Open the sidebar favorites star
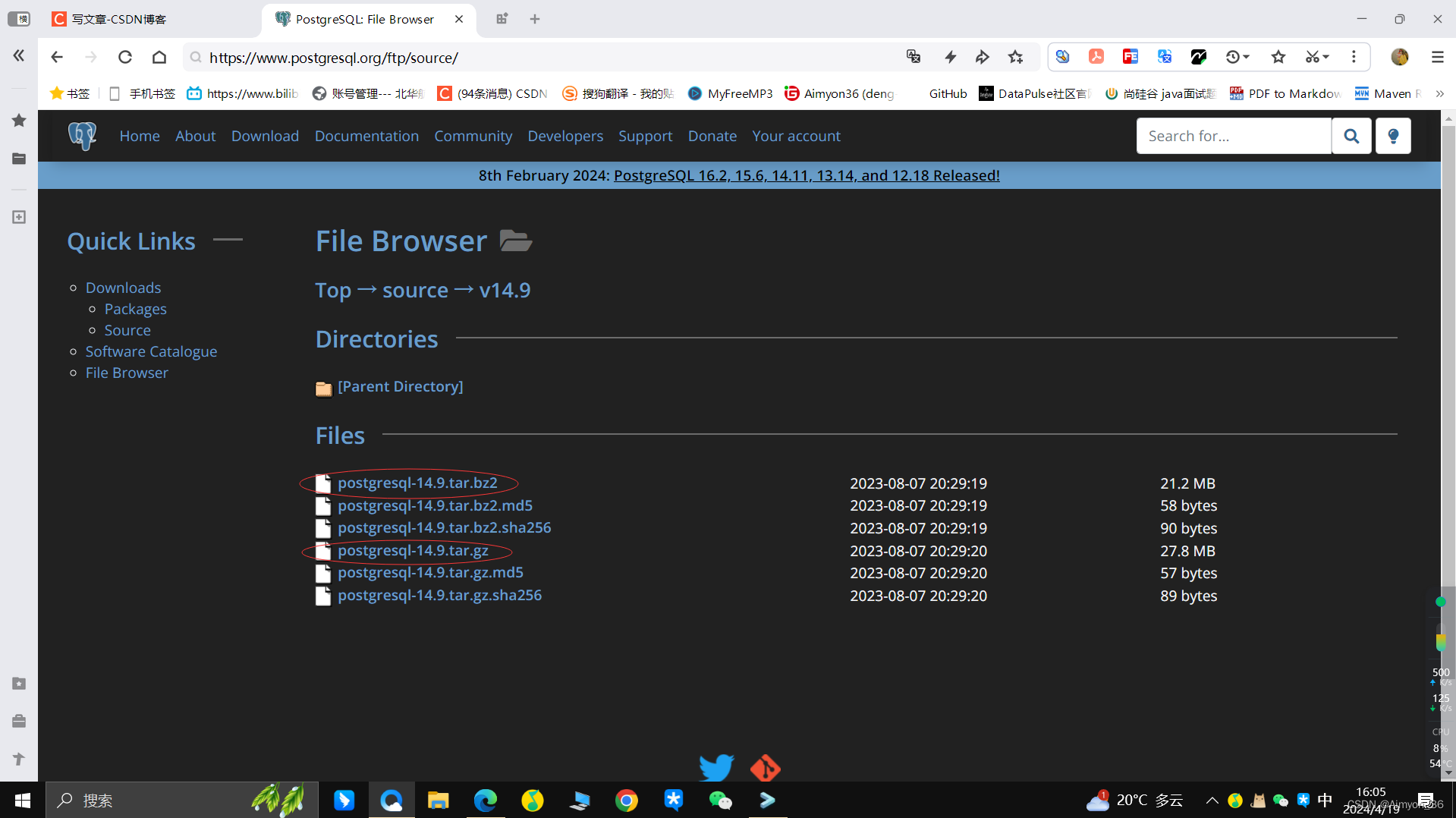This screenshot has height=818, width=1456. tap(19, 120)
